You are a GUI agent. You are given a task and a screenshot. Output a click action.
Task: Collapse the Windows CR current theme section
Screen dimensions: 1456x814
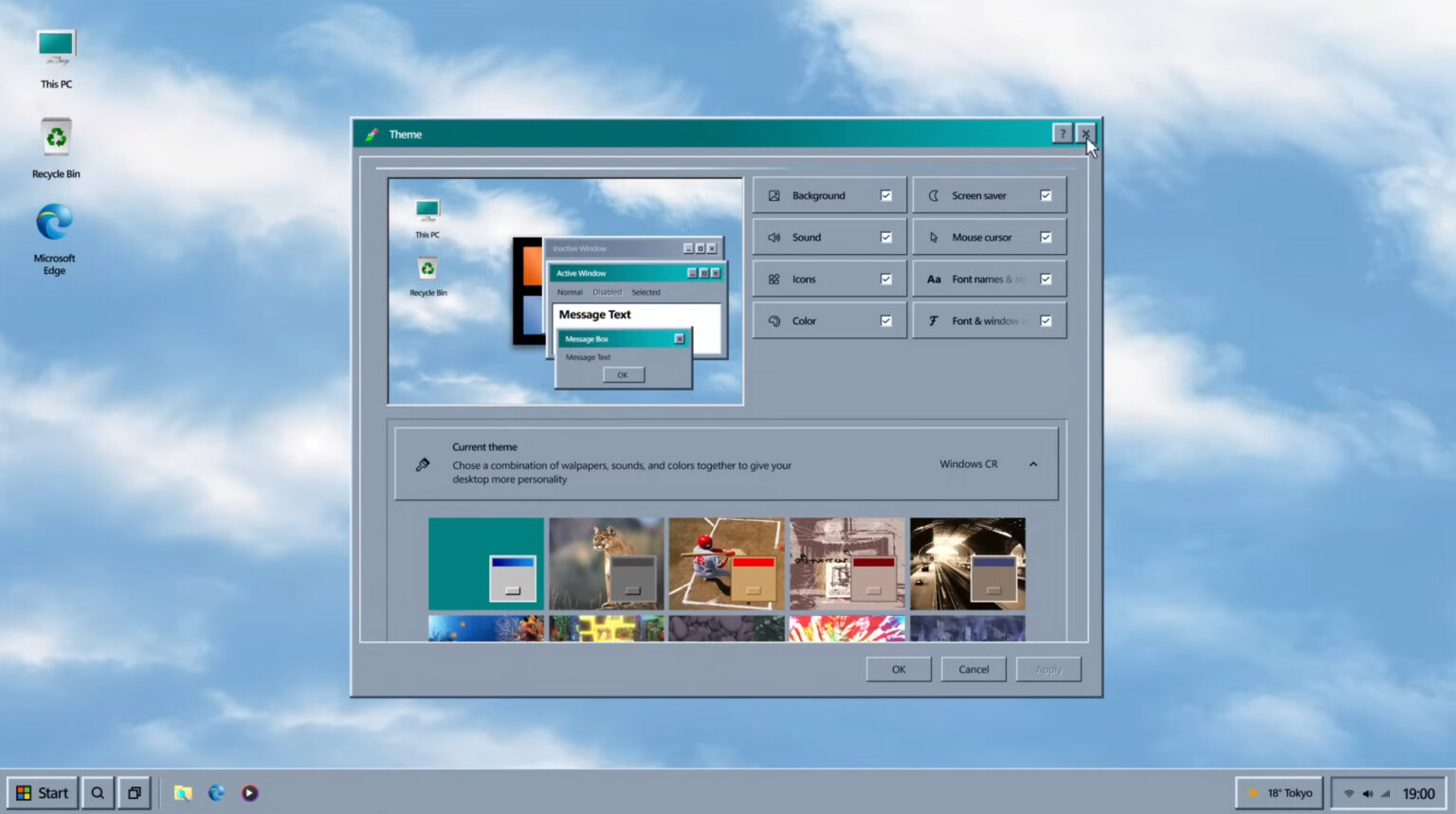click(x=1032, y=463)
